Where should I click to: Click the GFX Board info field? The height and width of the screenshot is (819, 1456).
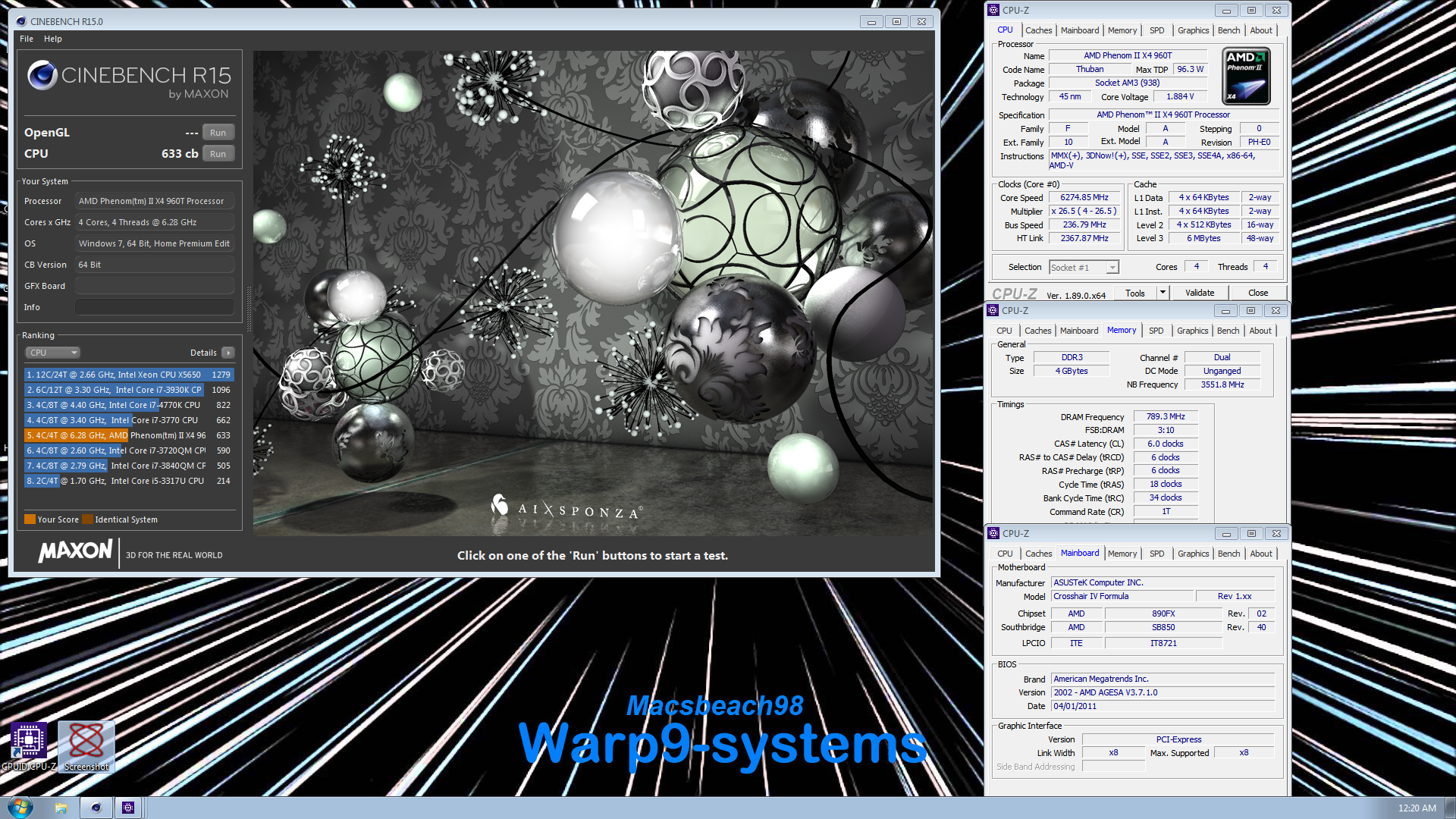tap(154, 286)
